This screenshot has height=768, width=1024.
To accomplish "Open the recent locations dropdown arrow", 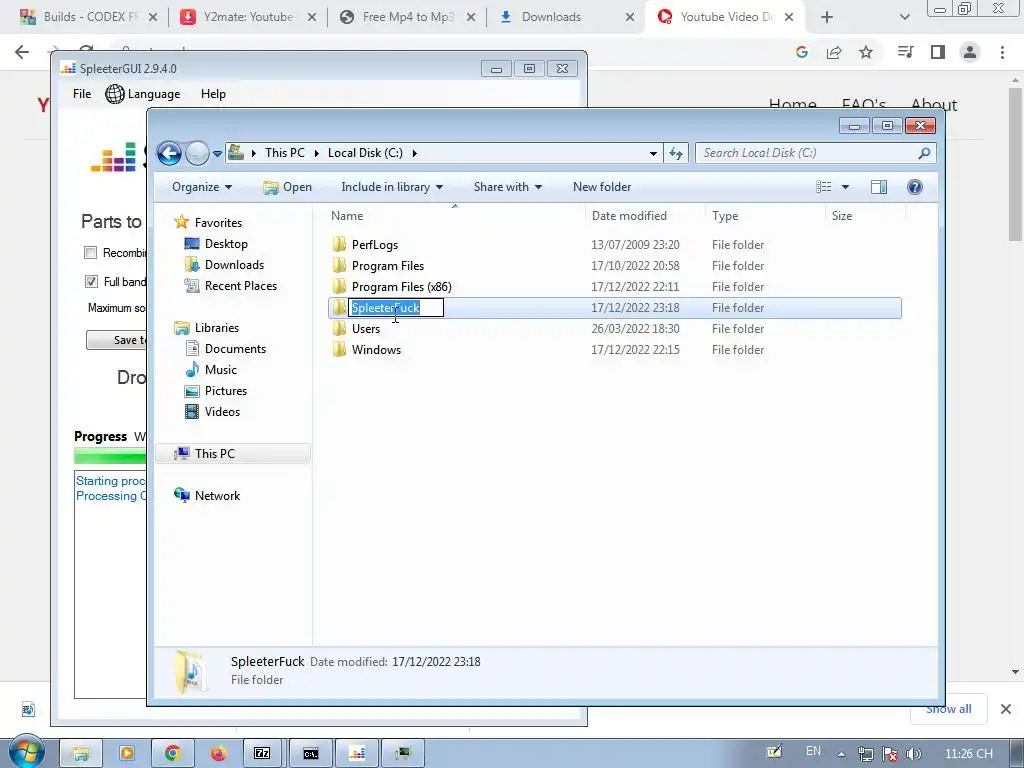I will pos(217,153).
